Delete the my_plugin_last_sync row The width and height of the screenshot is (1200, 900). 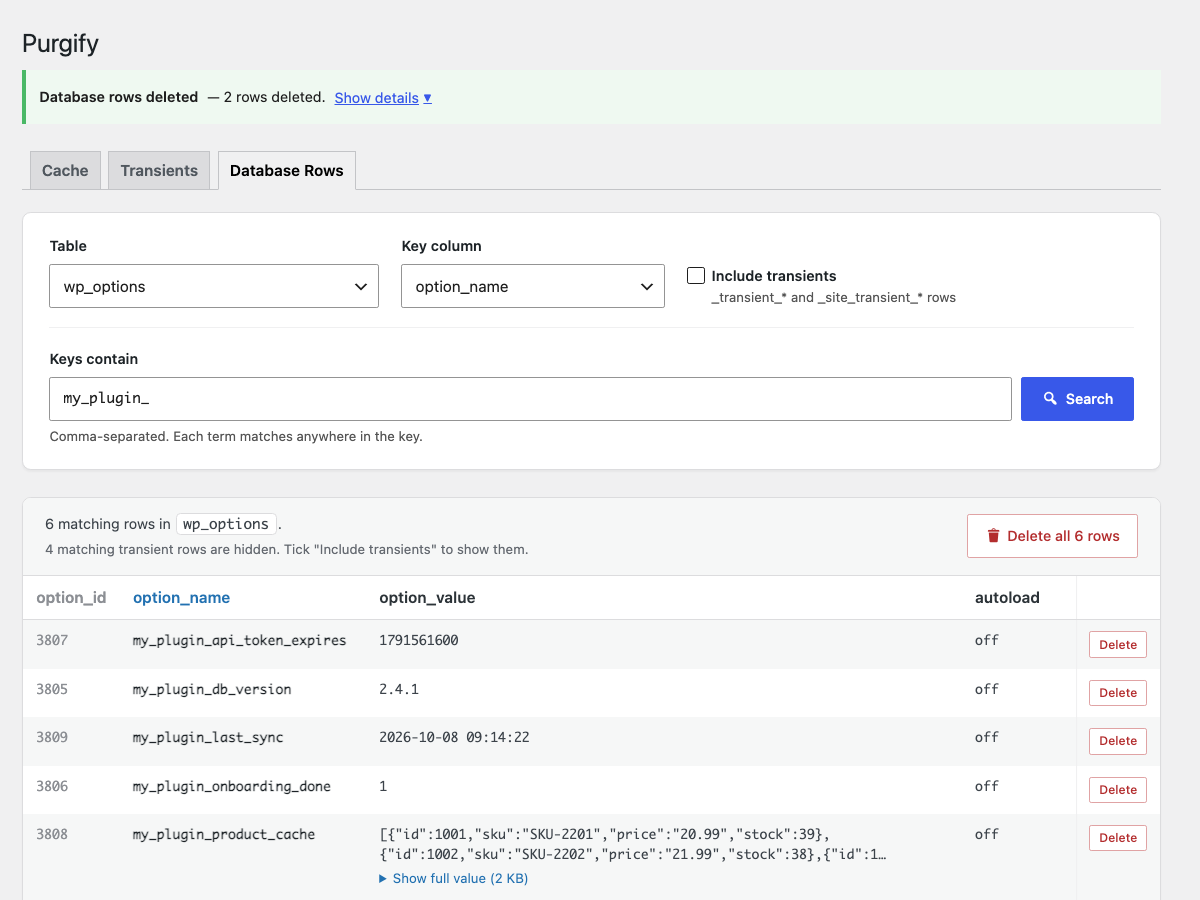pos(1118,741)
